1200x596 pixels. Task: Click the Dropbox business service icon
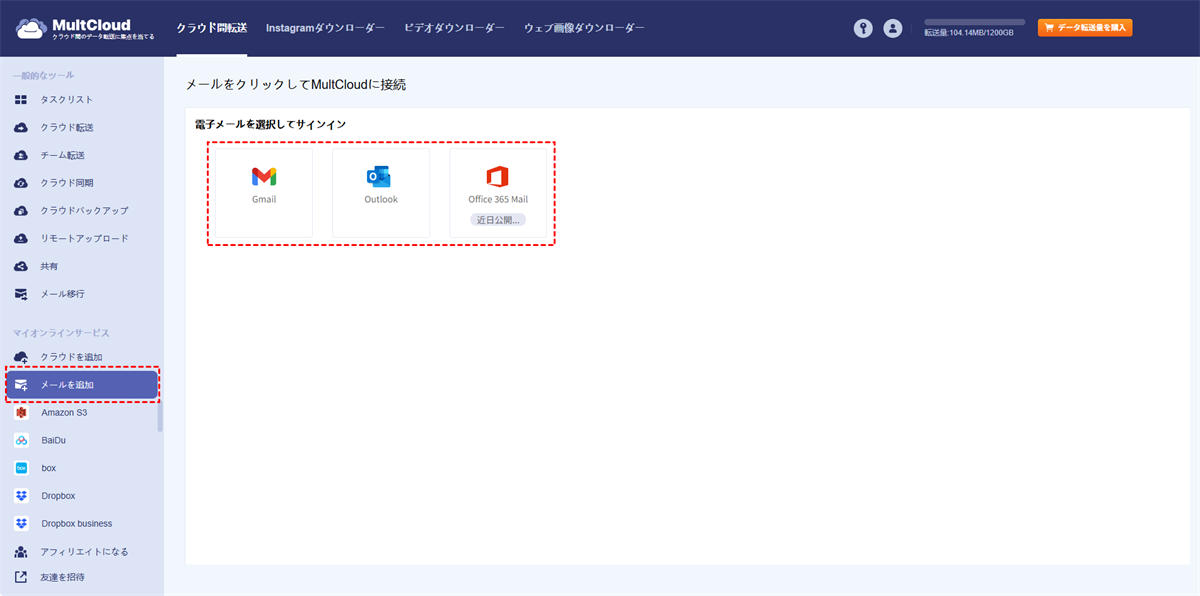(21, 524)
